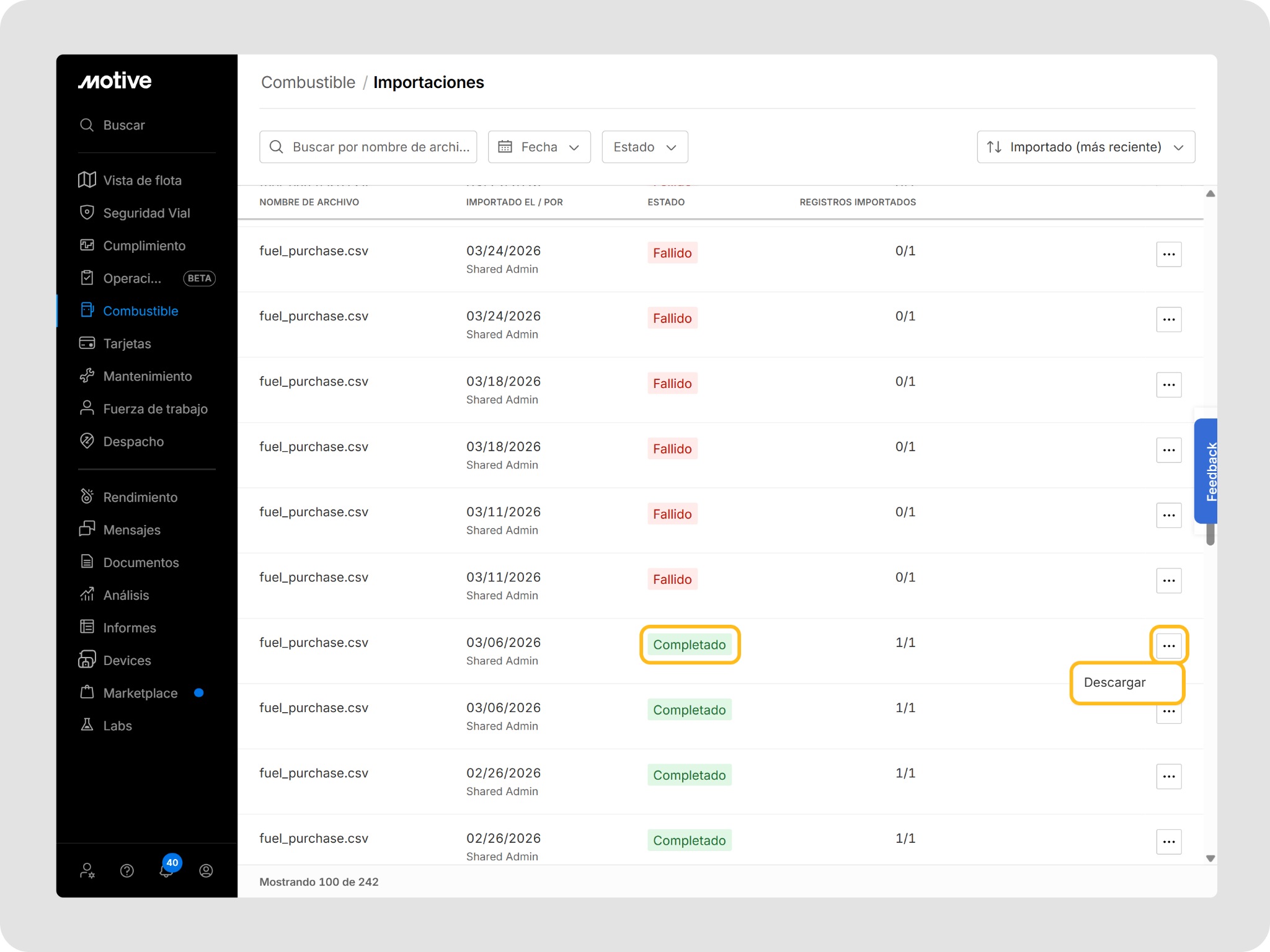Click the admin user settings icon
1270x952 pixels.
tap(87, 871)
